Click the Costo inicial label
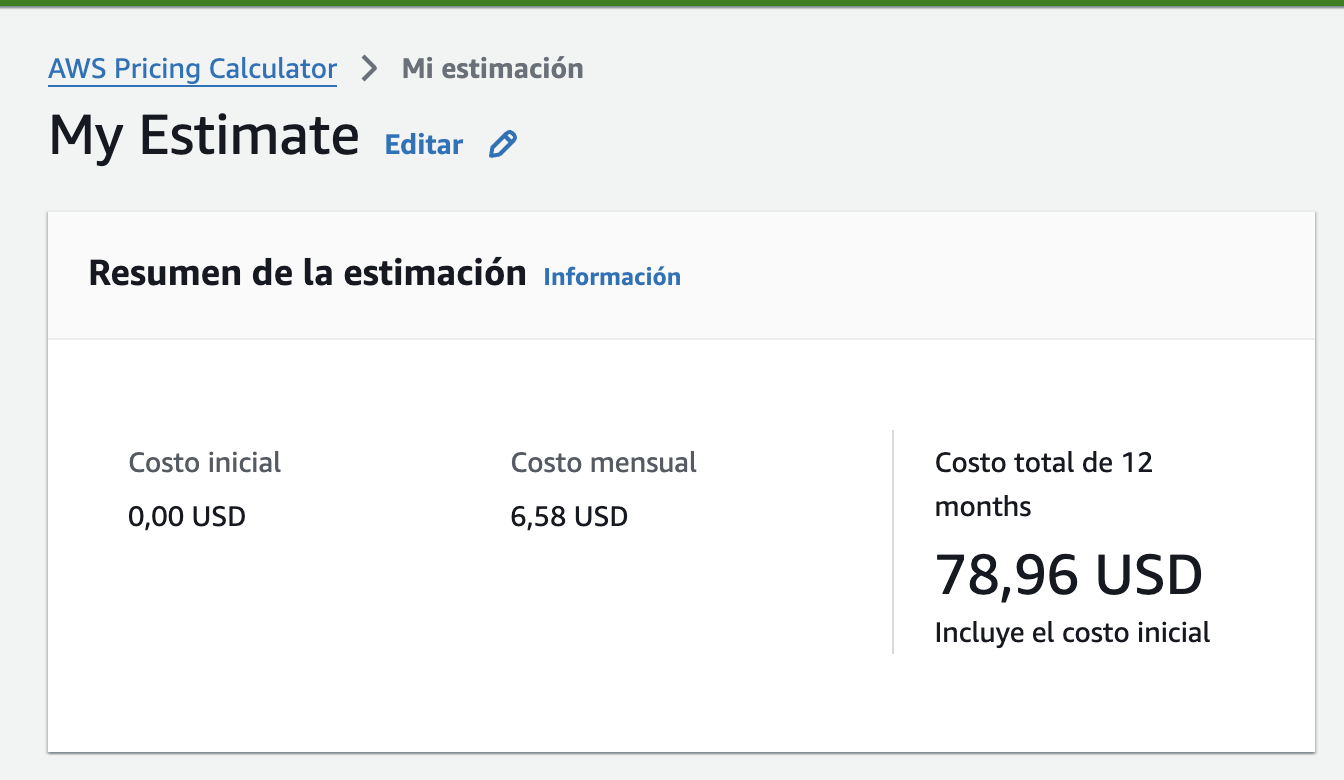Viewport: 1344px width, 780px height. [x=205, y=463]
